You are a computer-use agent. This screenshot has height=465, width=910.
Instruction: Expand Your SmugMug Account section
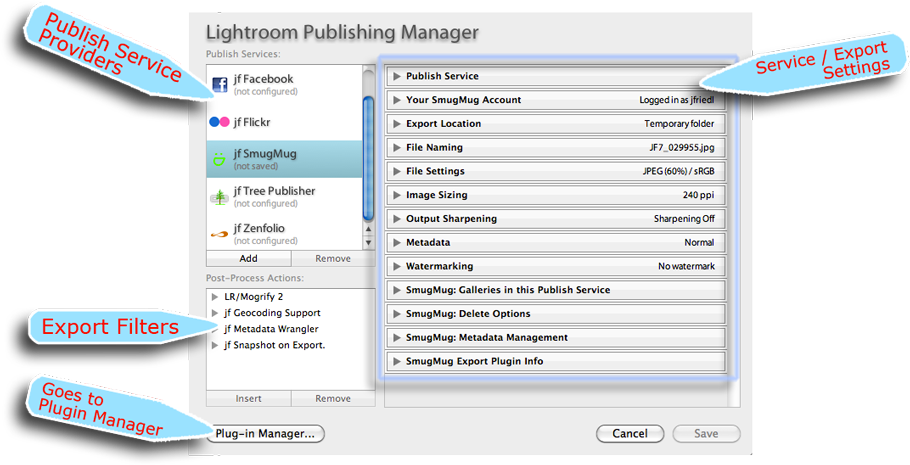click(x=397, y=100)
